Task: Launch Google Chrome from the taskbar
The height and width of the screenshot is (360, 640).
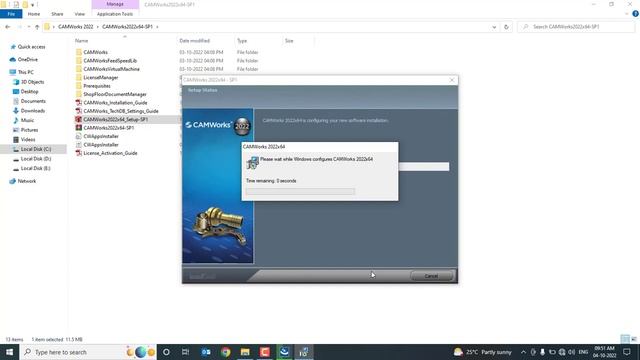Action: (225, 352)
